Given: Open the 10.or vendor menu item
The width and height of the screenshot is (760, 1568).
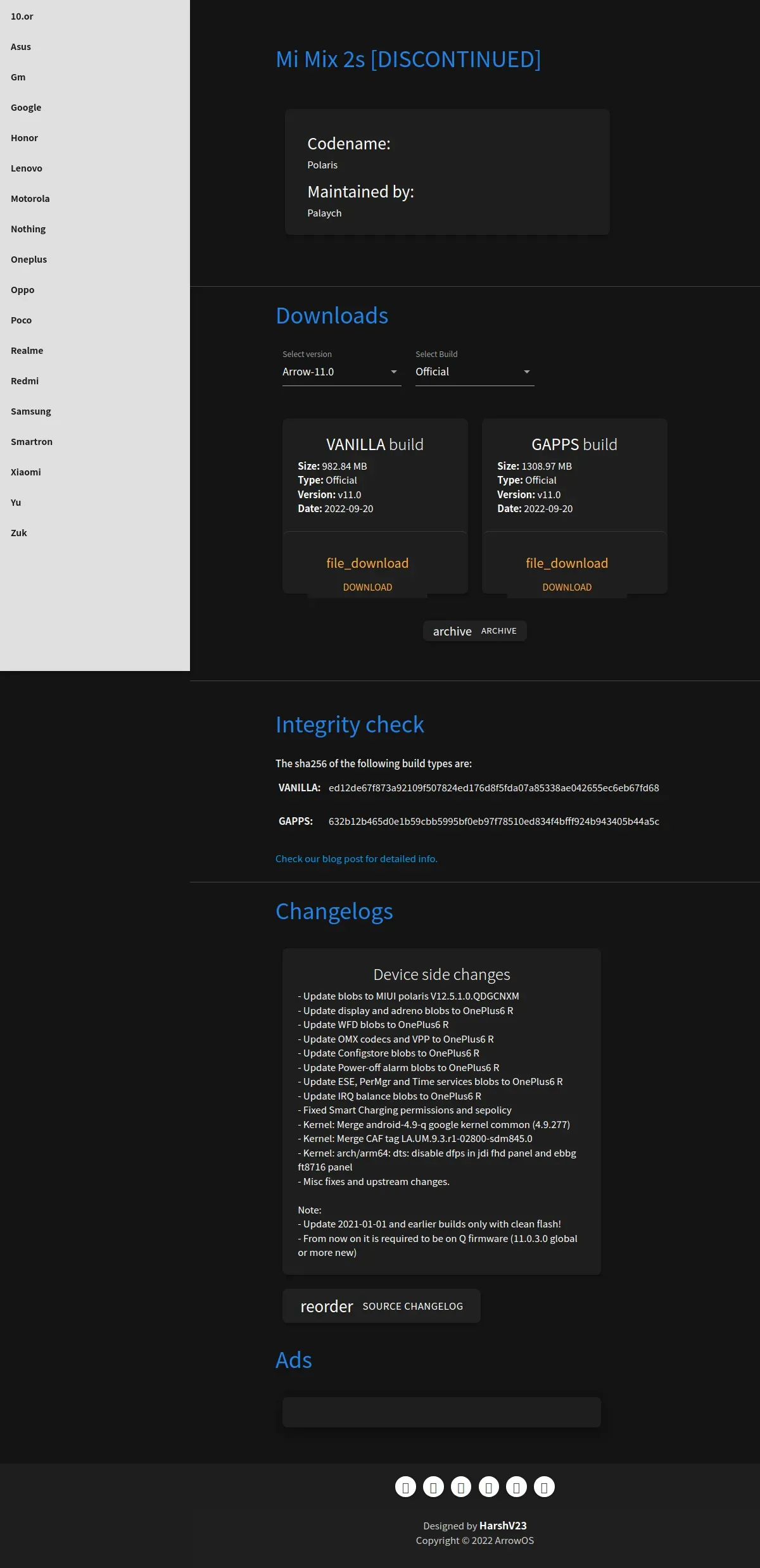Looking at the screenshot, I should (95, 16).
